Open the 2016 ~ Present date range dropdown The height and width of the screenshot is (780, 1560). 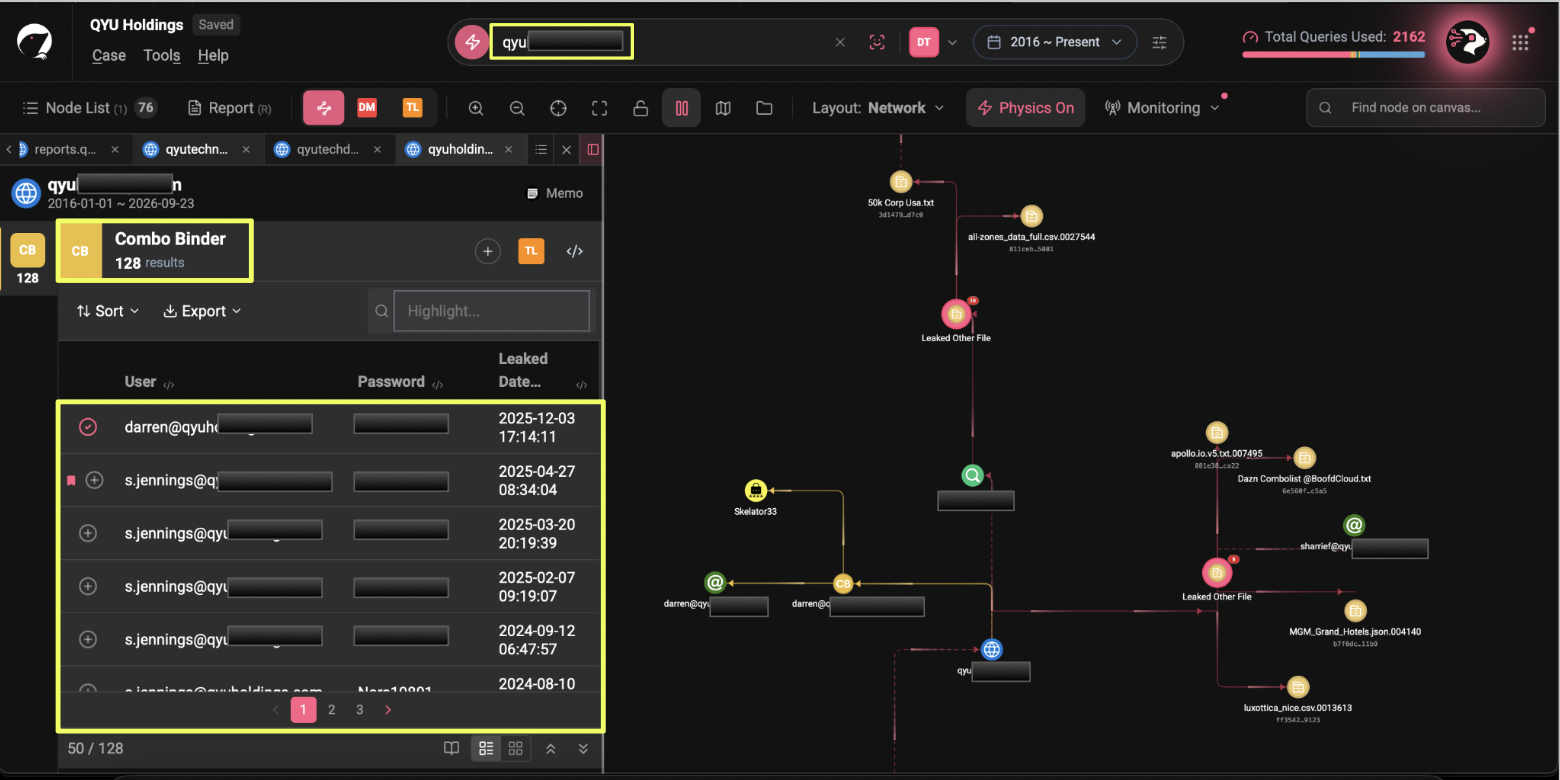pyautogui.click(x=1055, y=42)
